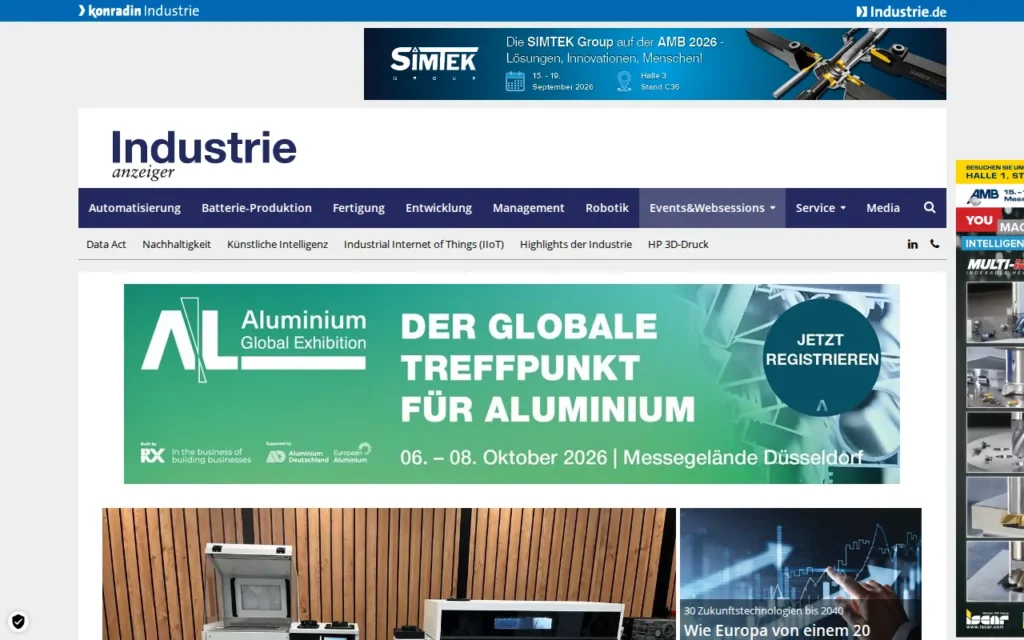The height and width of the screenshot is (640, 1024).
Task: Open the Automatisierung menu
Action: tap(135, 208)
